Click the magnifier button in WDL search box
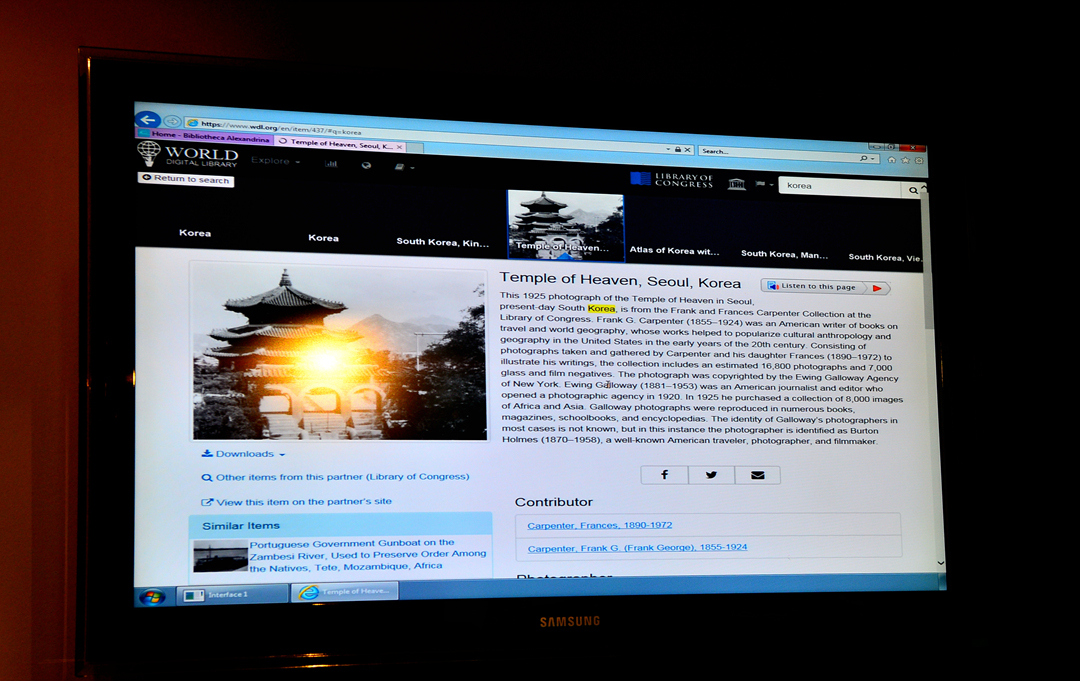The image size is (1080, 681). [x=913, y=190]
